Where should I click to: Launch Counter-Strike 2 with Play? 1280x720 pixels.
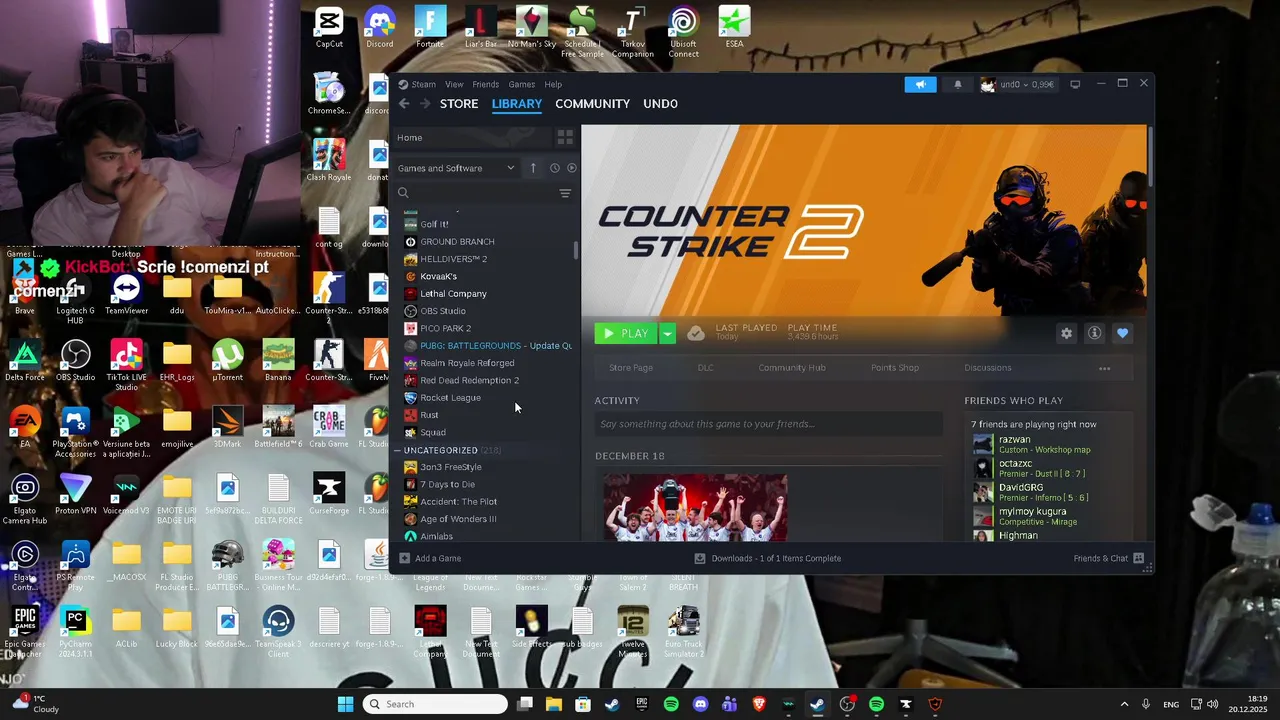[626, 333]
